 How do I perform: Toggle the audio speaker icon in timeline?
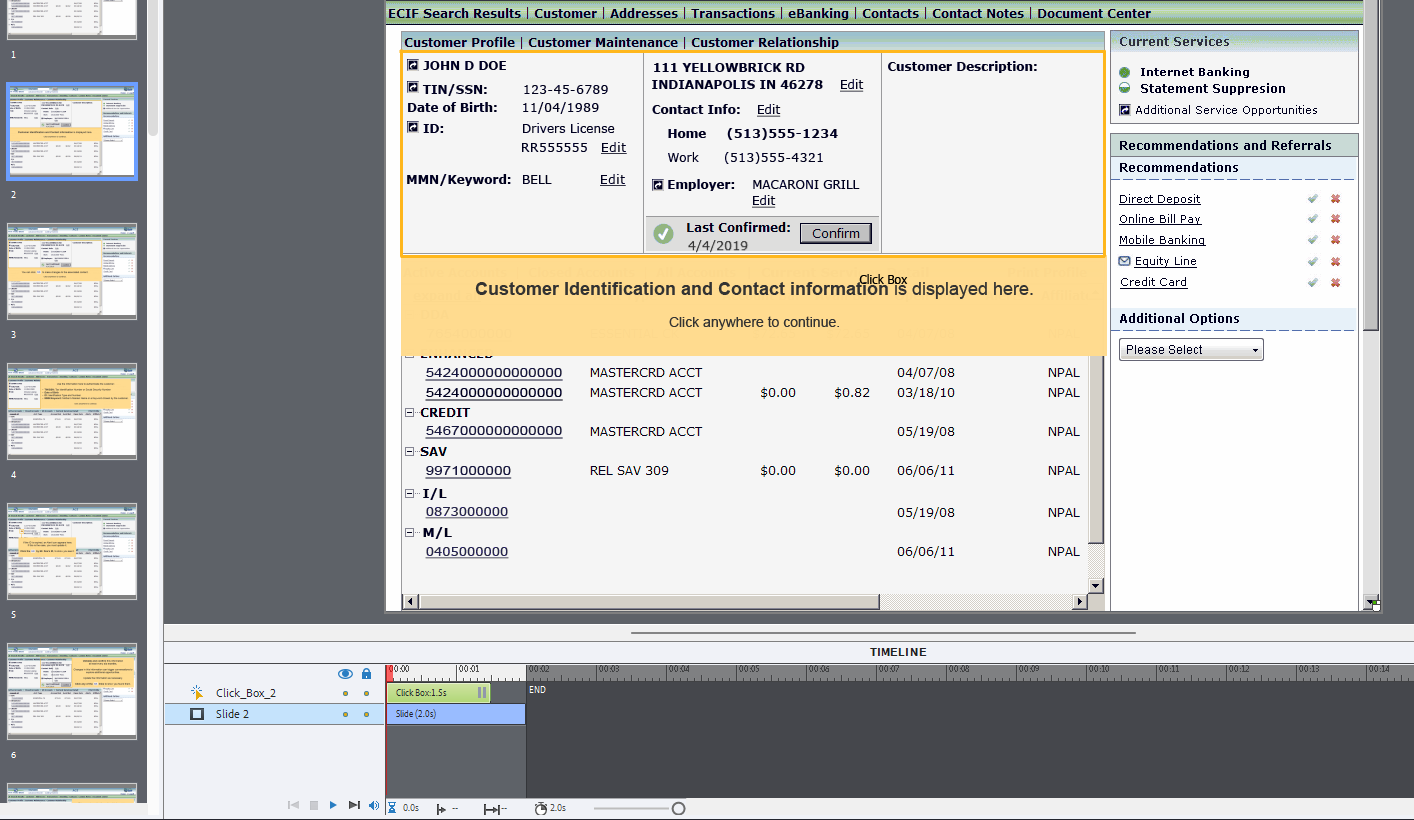374,805
